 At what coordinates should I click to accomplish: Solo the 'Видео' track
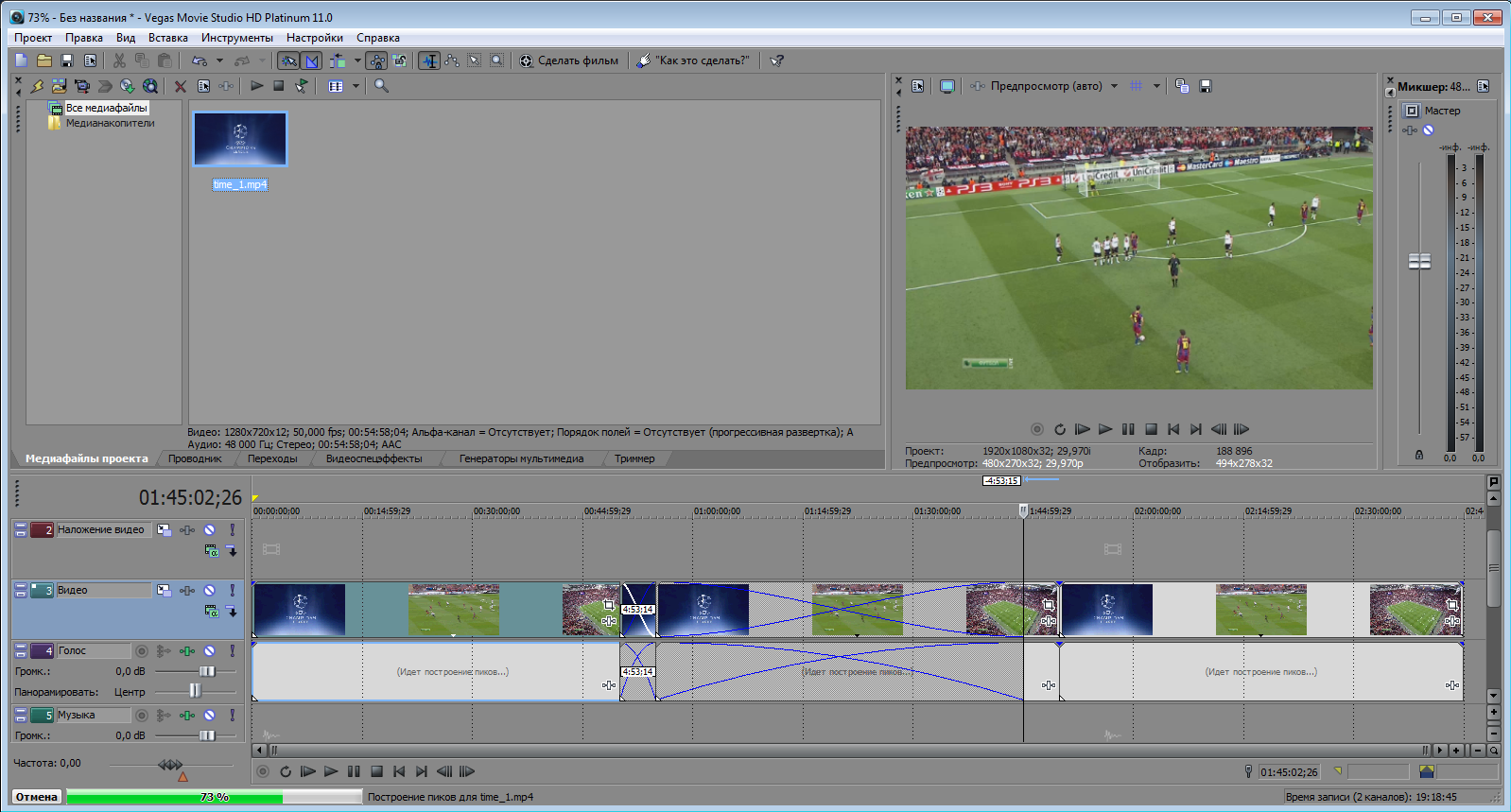[232, 591]
